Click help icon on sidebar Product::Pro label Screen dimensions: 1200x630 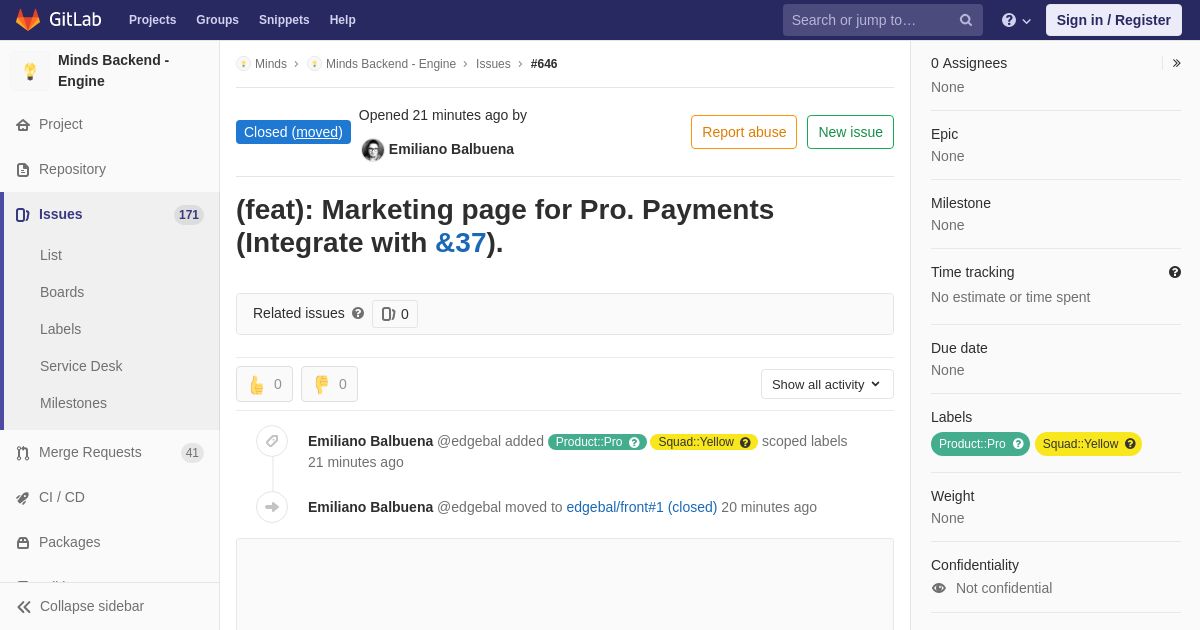point(1018,444)
